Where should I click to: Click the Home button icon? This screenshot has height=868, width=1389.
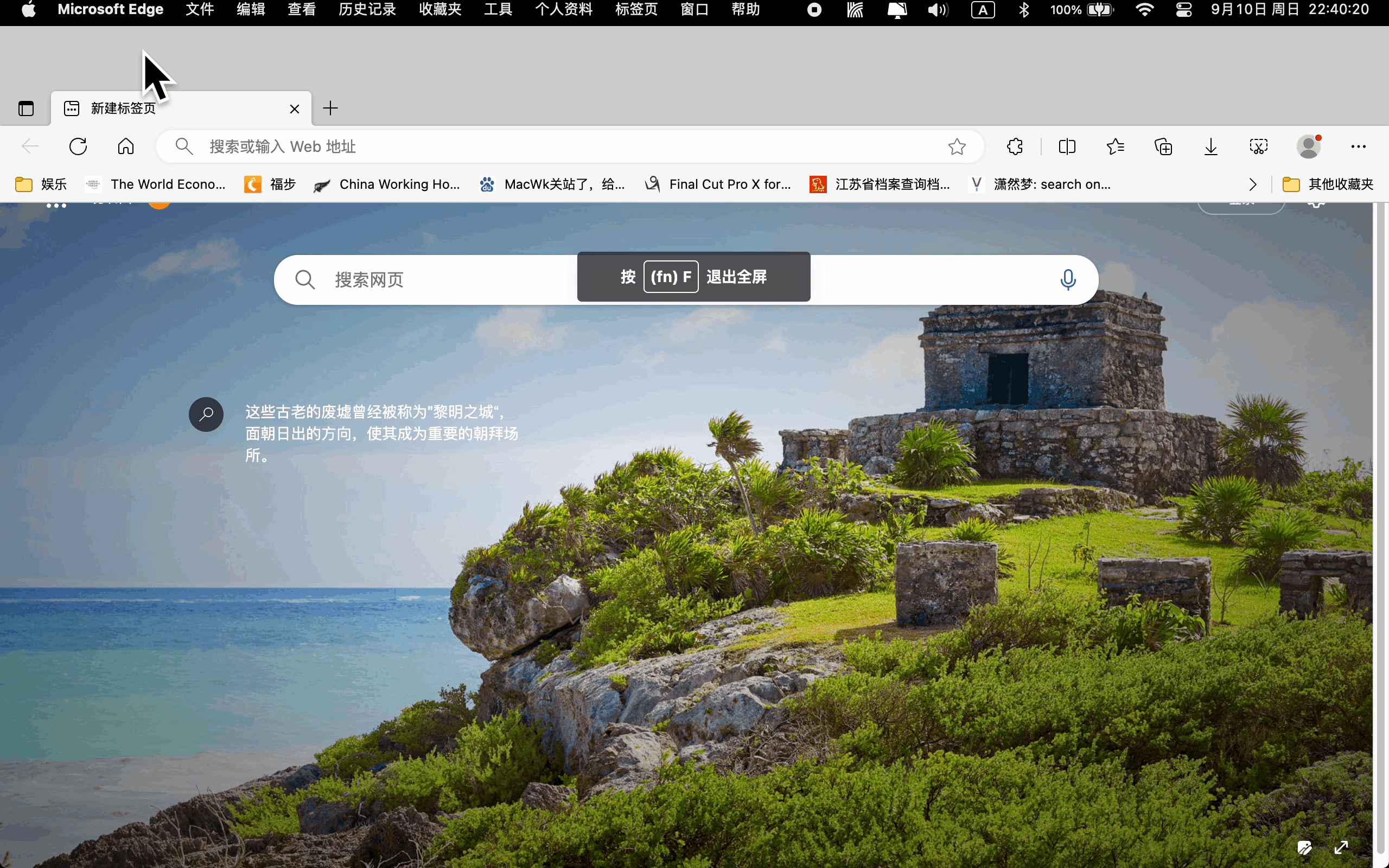(x=126, y=146)
